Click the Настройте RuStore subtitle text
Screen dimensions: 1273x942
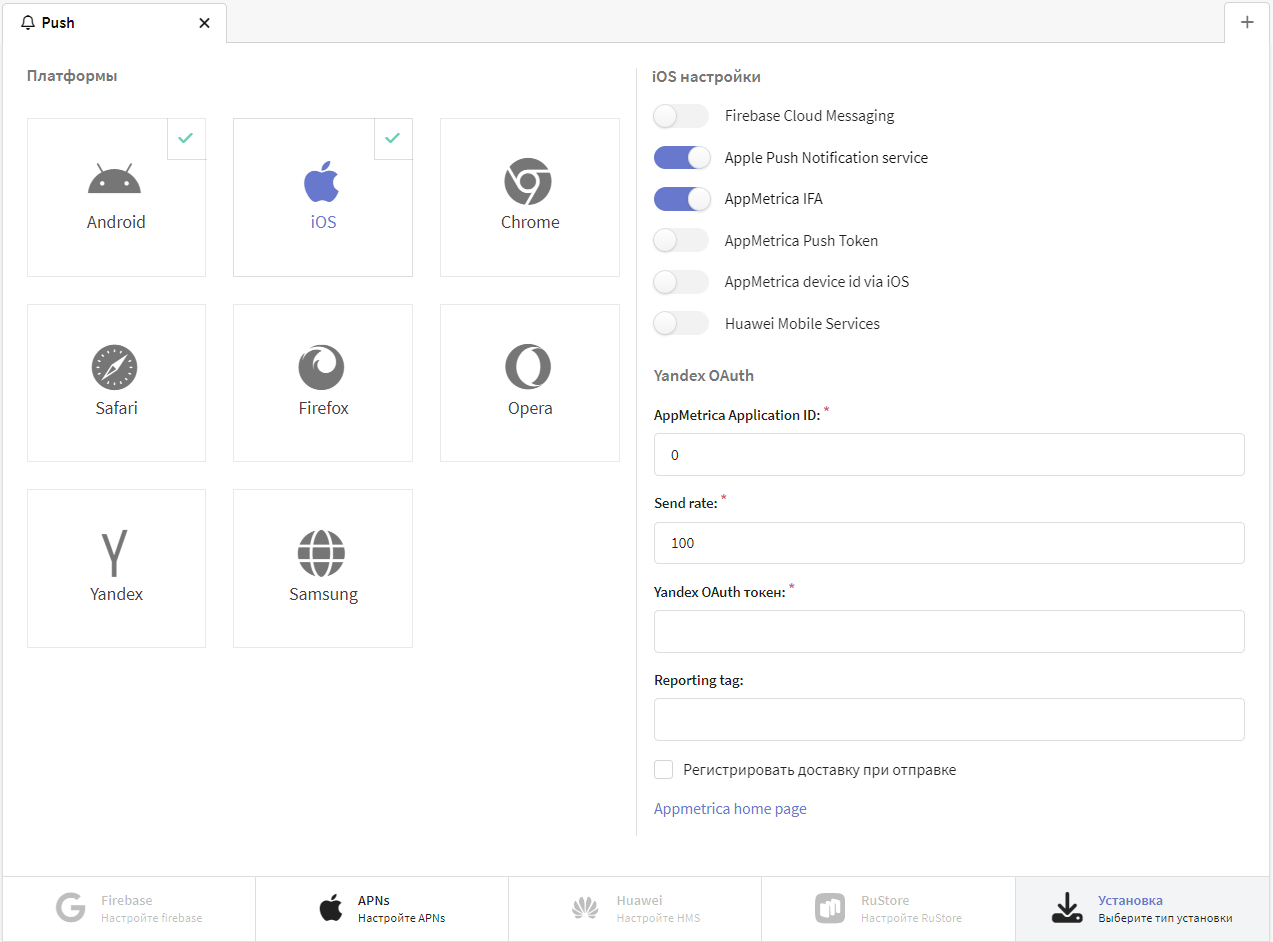[x=911, y=918]
